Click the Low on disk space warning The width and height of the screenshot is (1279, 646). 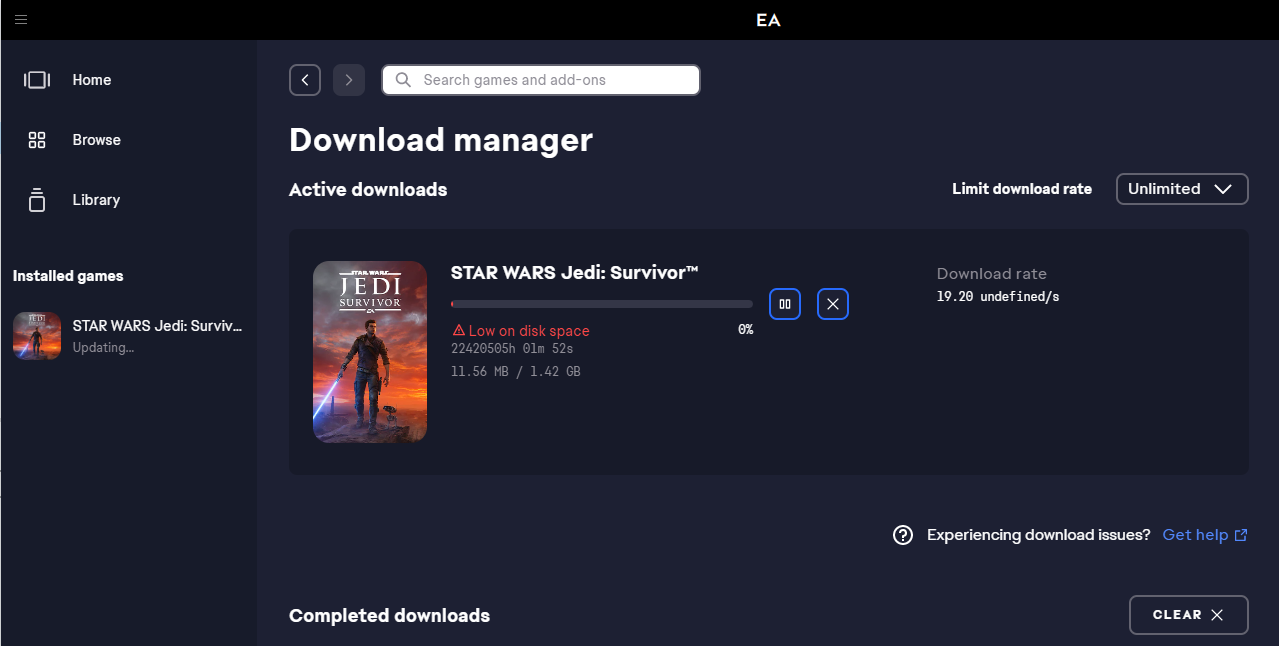point(521,331)
